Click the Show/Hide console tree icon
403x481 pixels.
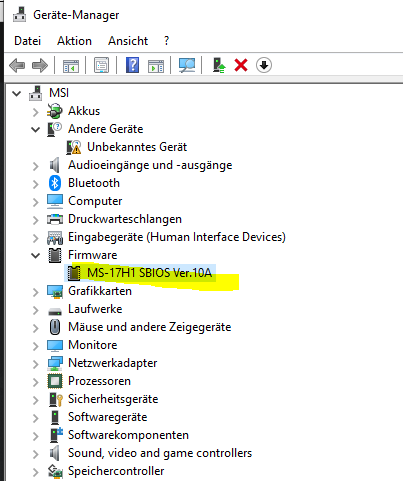pos(71,66)
